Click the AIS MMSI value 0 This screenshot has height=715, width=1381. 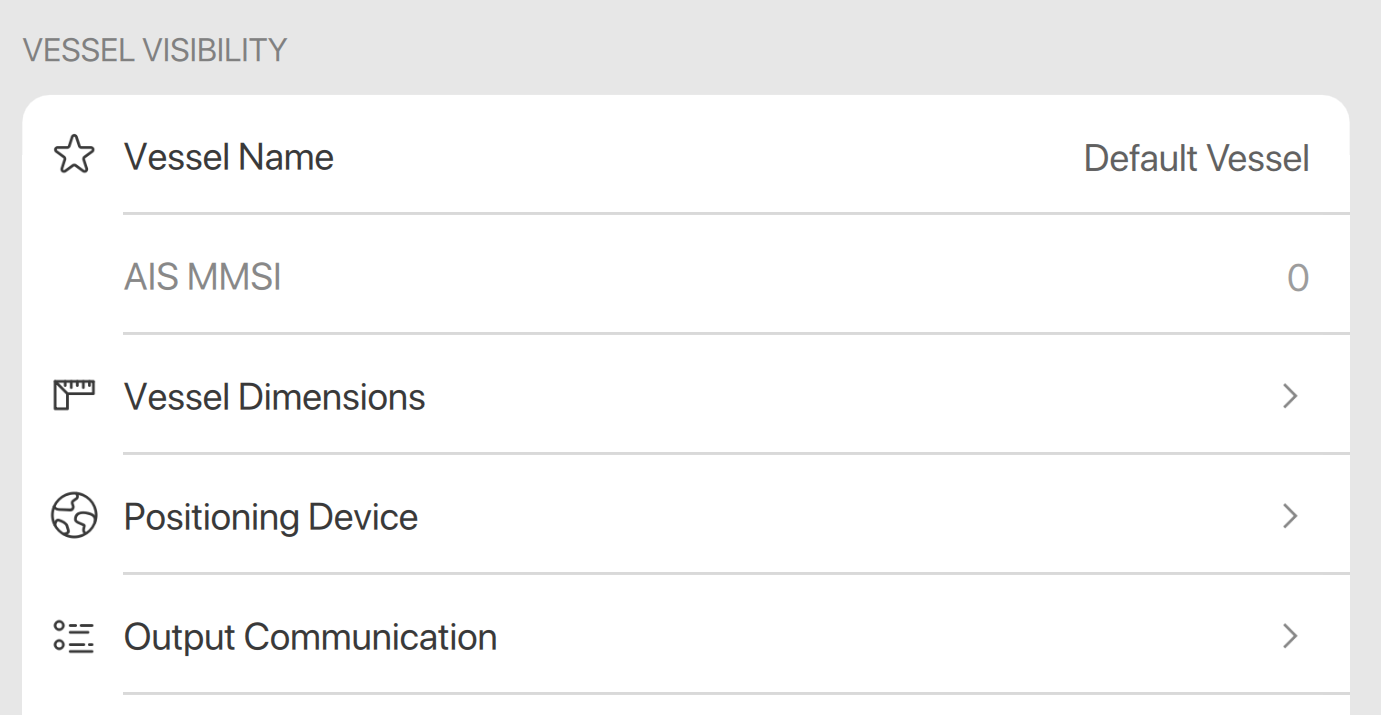1297,278
